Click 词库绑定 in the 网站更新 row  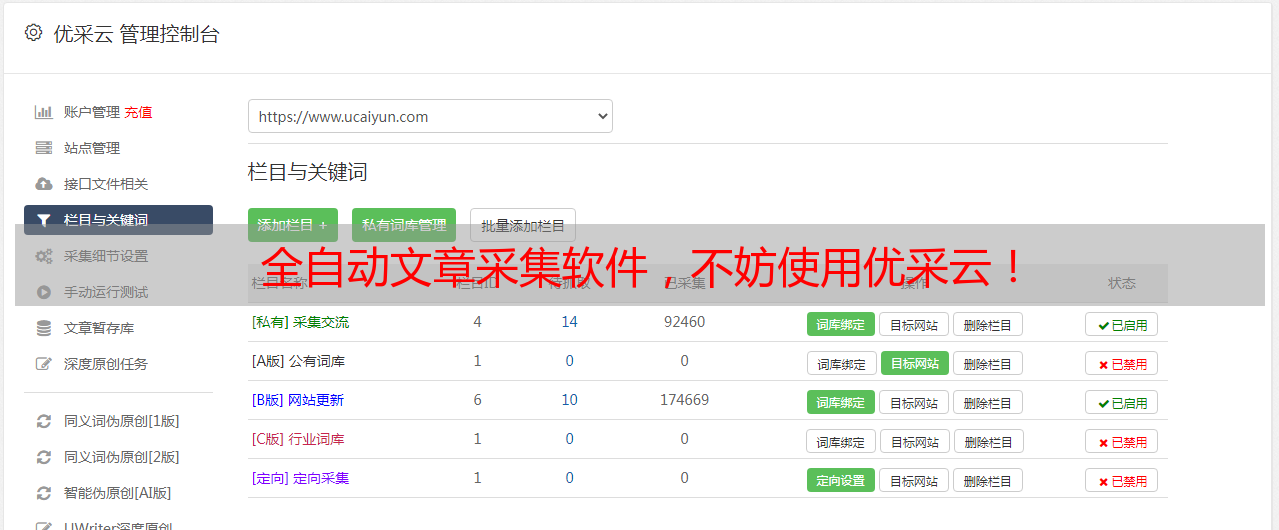pyautogui.click(x=841, y=402)
